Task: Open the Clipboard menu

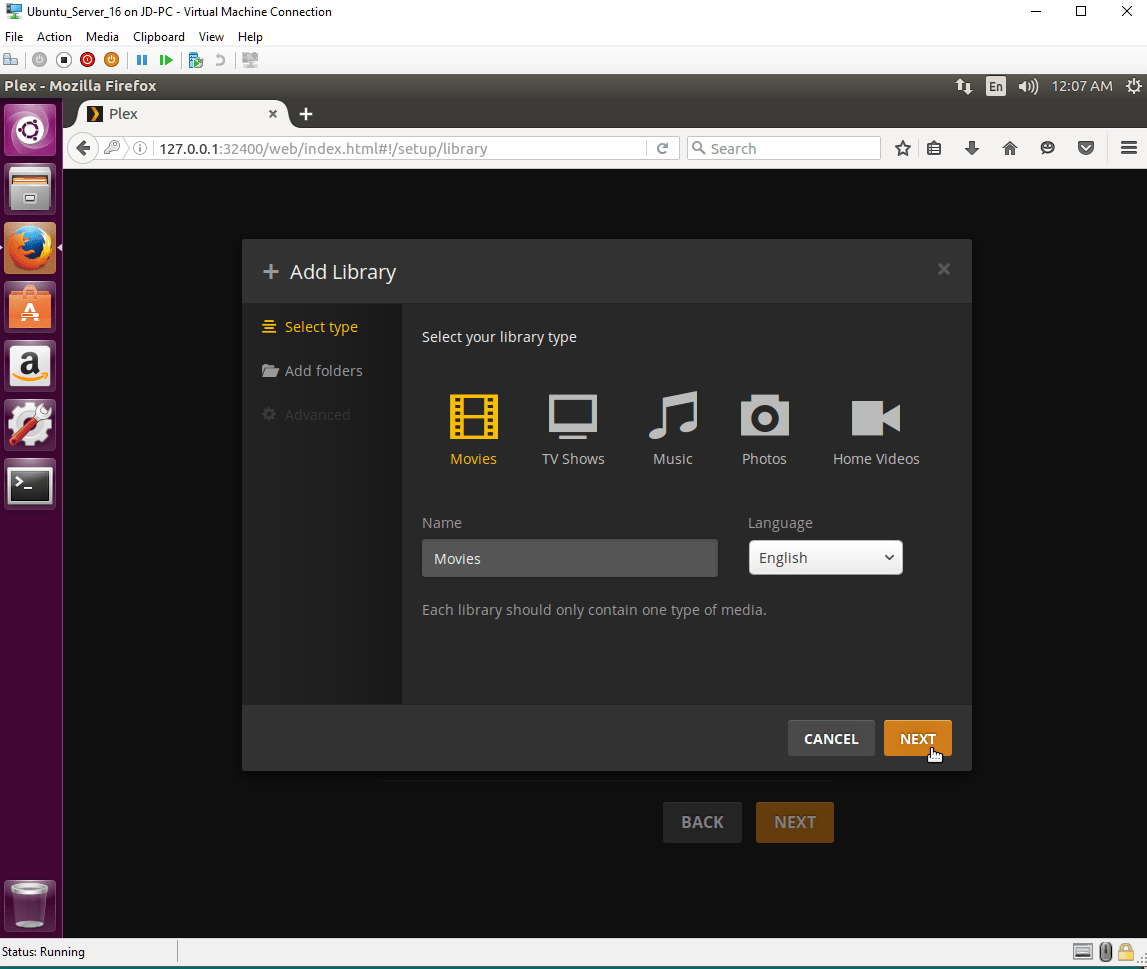Action: click(159, 37)
